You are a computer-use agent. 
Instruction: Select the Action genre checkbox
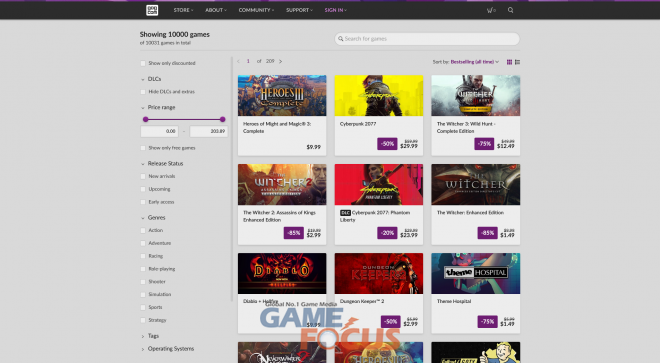pyautogui.click(x=143, y=230)
